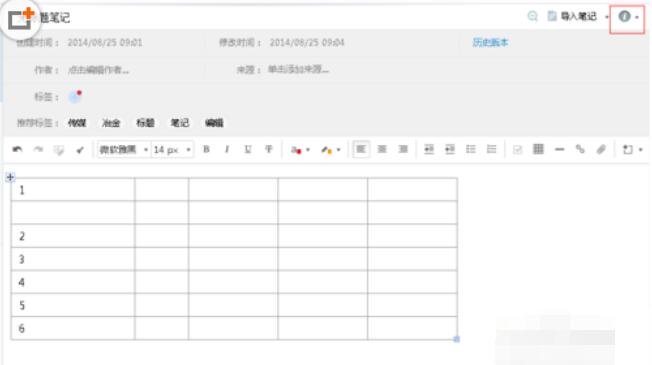Select the recommended tag 标题
The width and height of the screenshot is (652, 365).
point(146,123)
